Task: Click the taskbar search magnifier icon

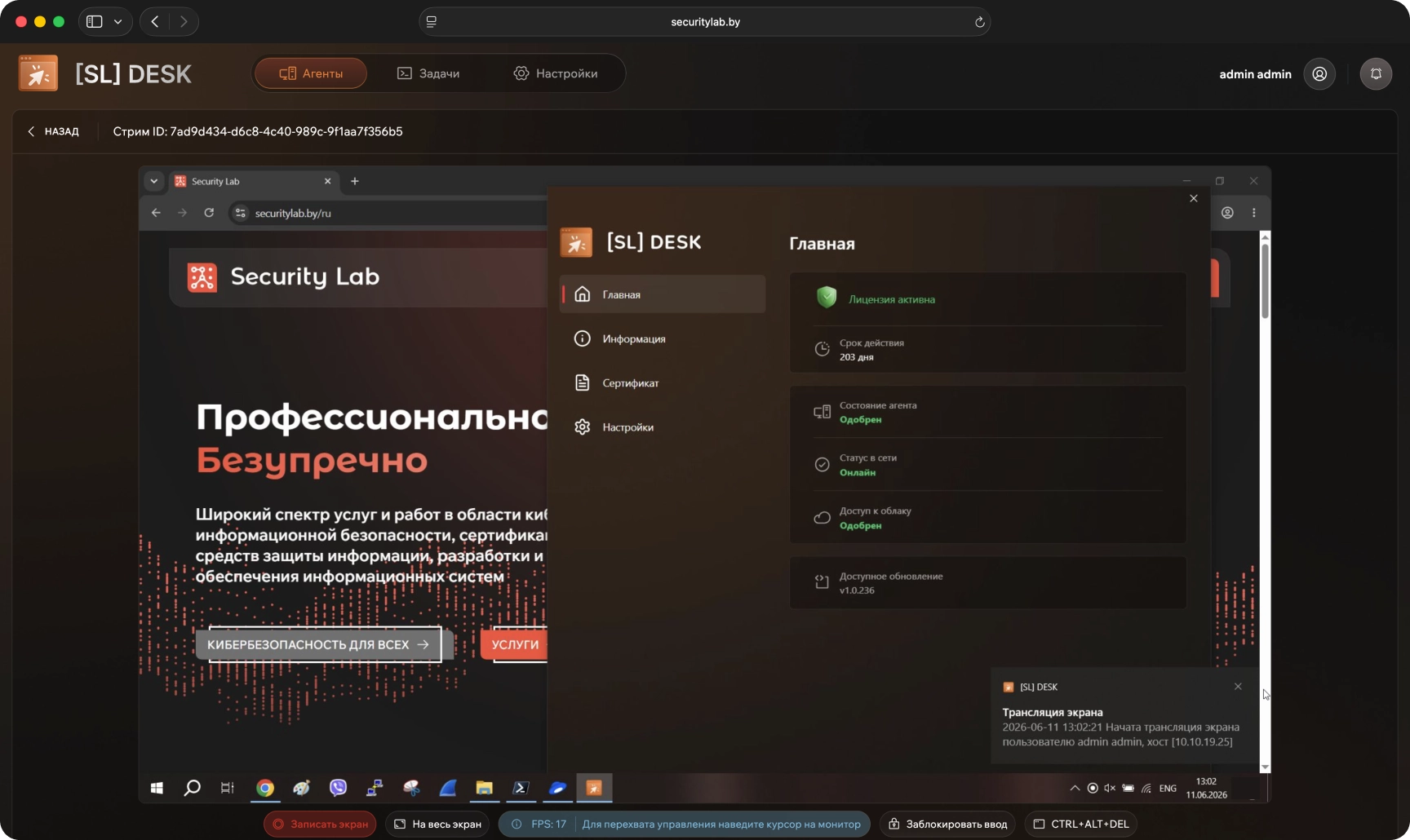Action: point(193,788)
